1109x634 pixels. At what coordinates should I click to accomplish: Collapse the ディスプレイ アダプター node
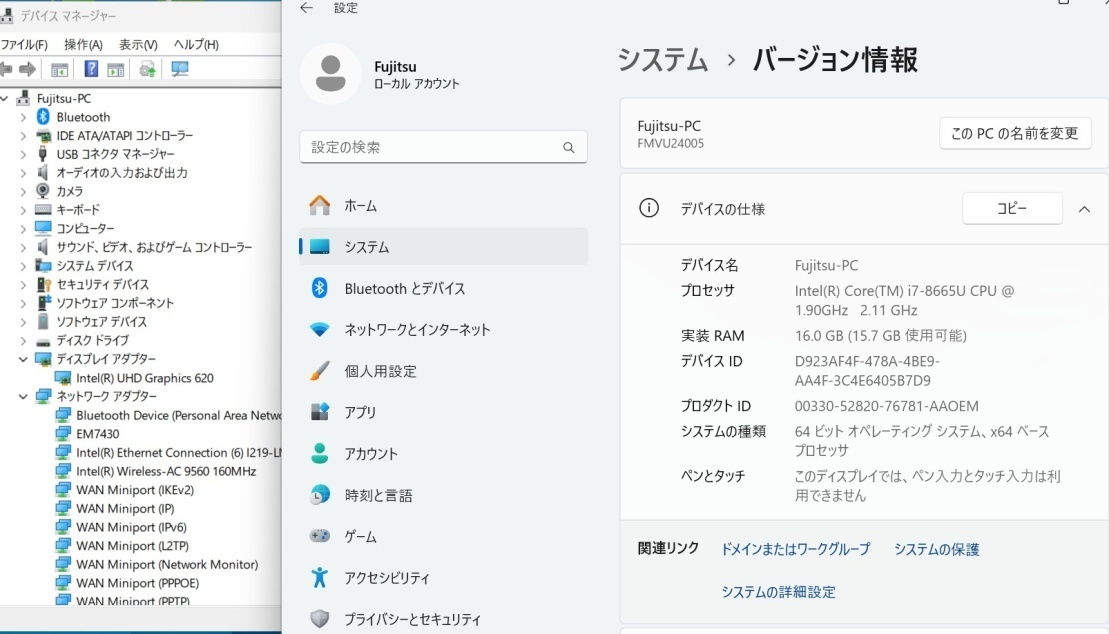click(x=23, y=359)
